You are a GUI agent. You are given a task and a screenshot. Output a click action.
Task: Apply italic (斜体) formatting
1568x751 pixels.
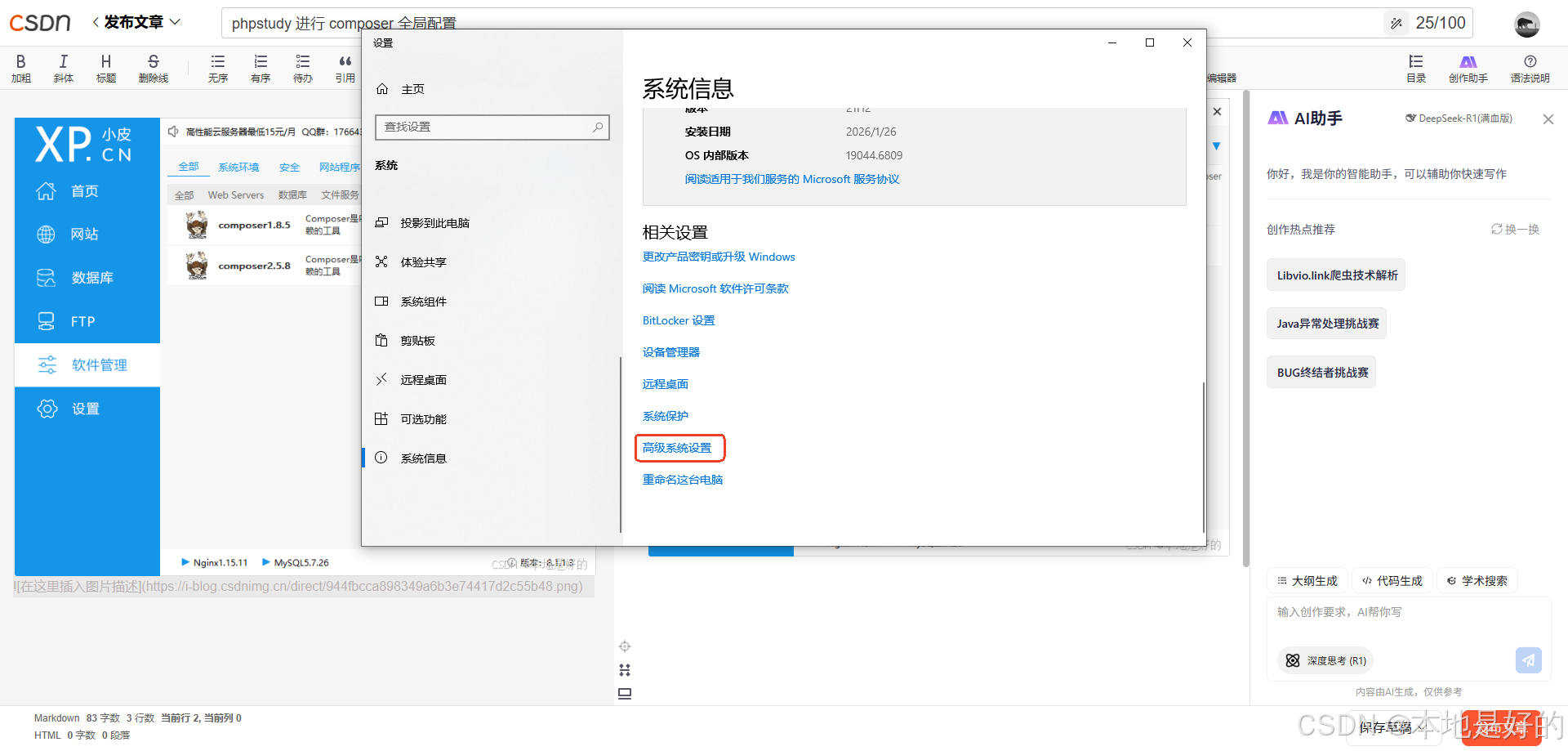tap(64, 68)
